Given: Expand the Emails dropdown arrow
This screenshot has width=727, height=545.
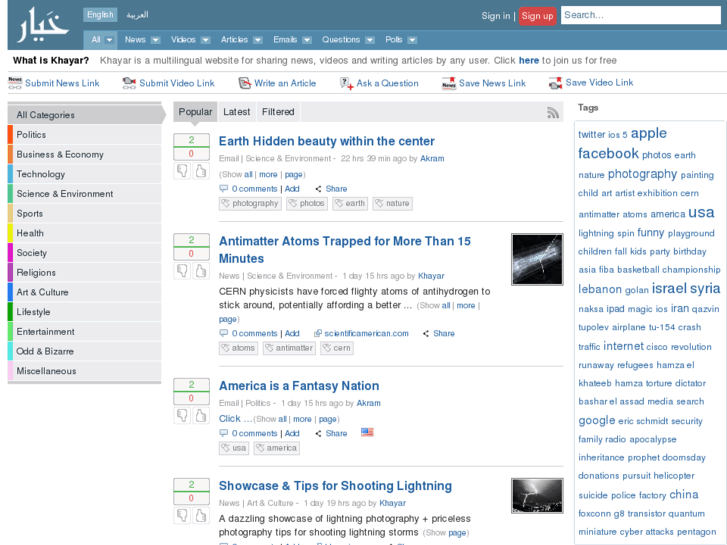Looking at the screenshot, I should click(x=306, y=40).
